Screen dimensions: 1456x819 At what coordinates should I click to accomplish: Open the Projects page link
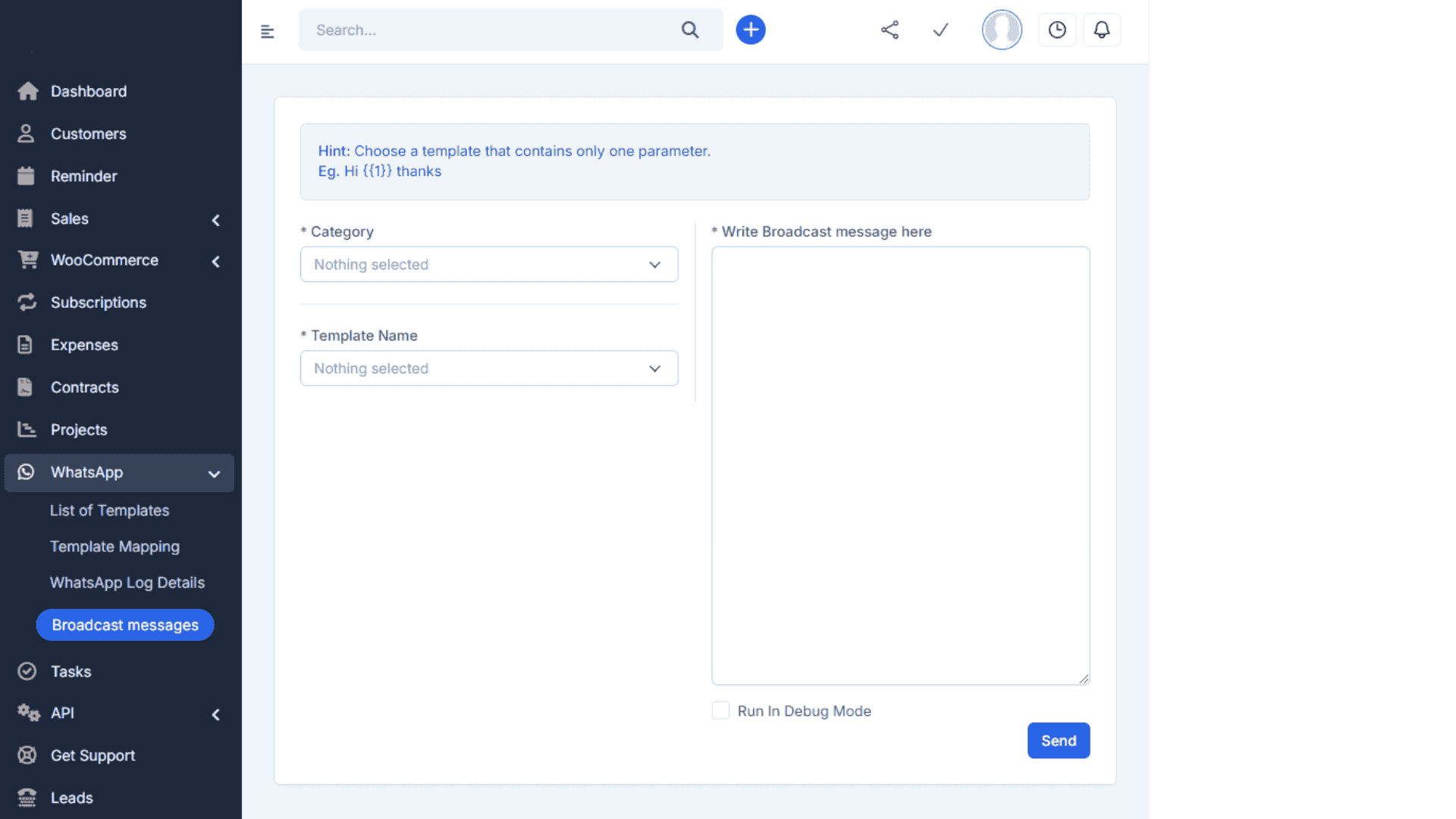coord(79,430)
